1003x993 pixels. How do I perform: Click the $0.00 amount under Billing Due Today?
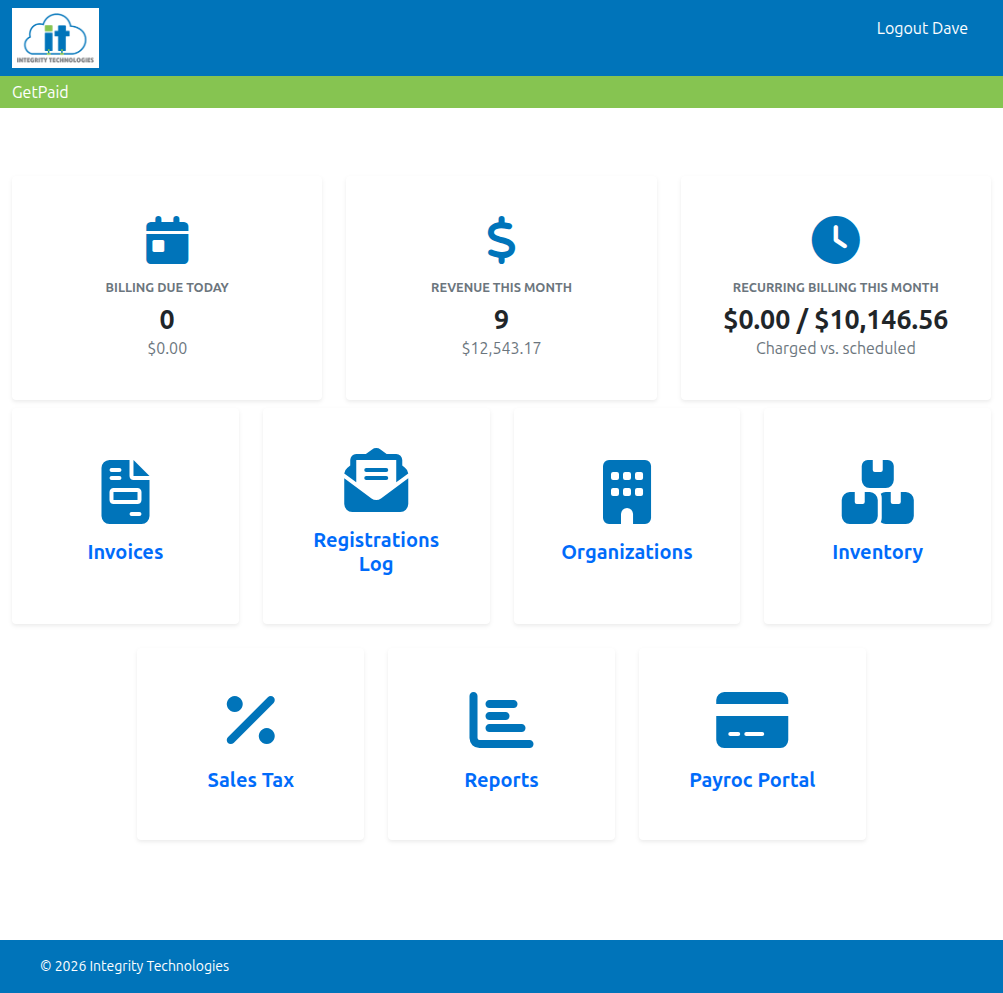coord(167,348)
